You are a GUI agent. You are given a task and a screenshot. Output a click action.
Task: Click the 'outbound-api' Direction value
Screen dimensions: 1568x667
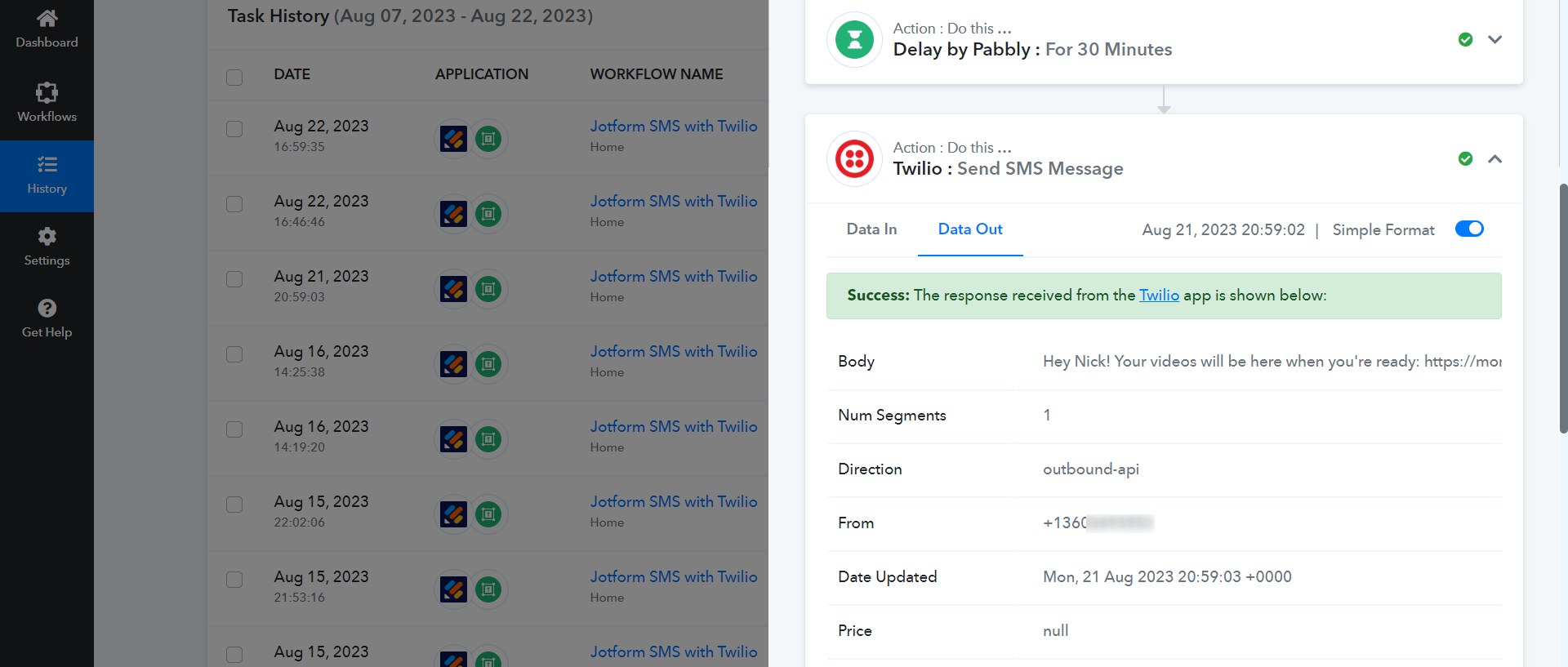(x=1091, y=469)
